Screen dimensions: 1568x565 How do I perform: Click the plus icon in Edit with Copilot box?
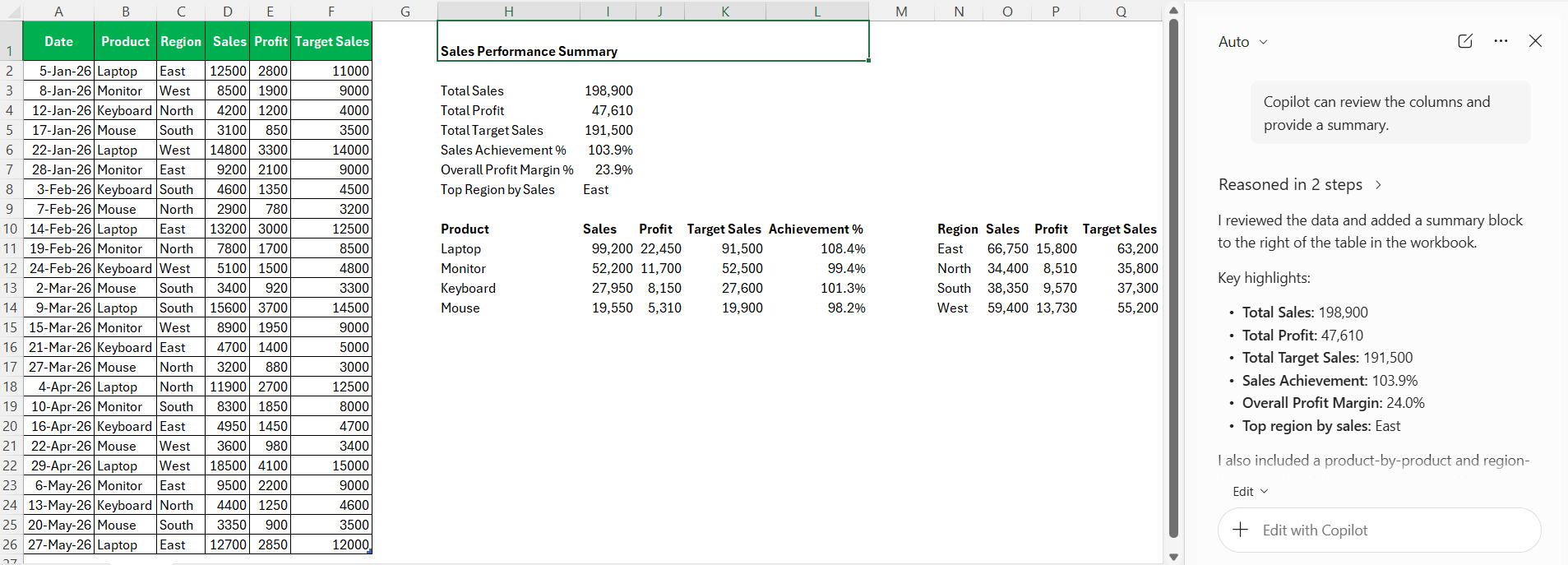(1241, 530)
